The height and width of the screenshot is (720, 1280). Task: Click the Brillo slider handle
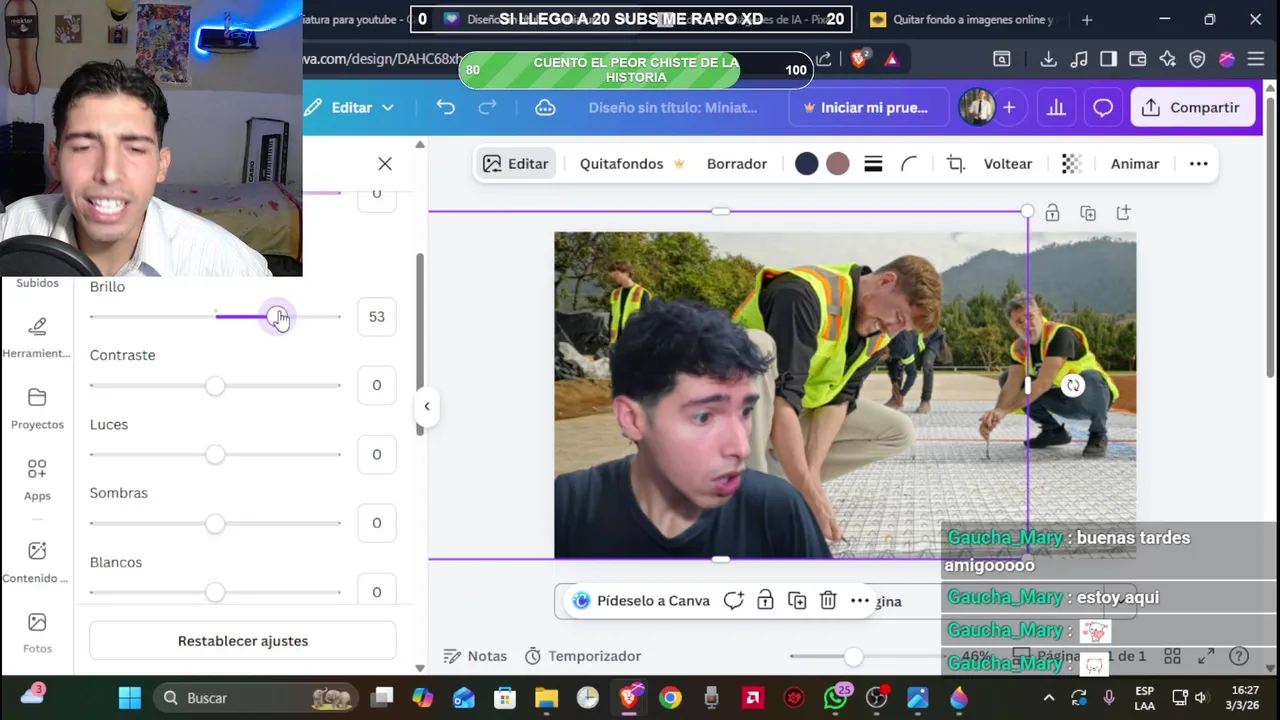click(x=277, y=316)
